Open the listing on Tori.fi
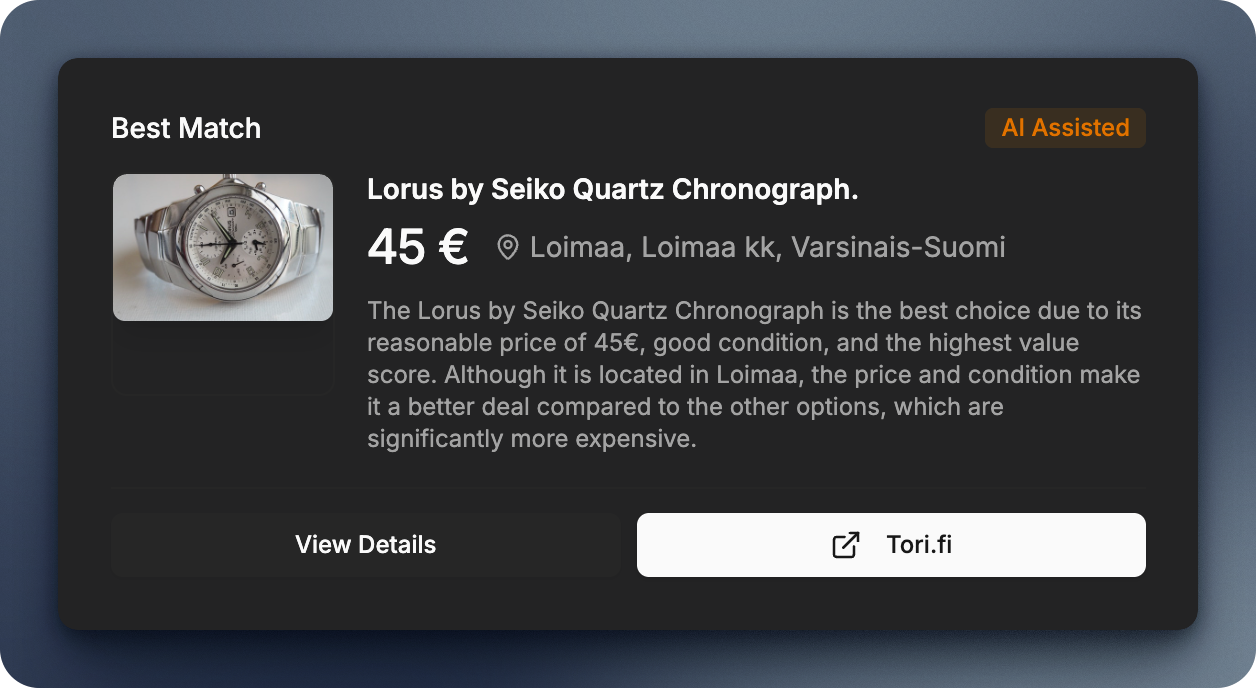The image size is (1256, 688). click(891, 545)
